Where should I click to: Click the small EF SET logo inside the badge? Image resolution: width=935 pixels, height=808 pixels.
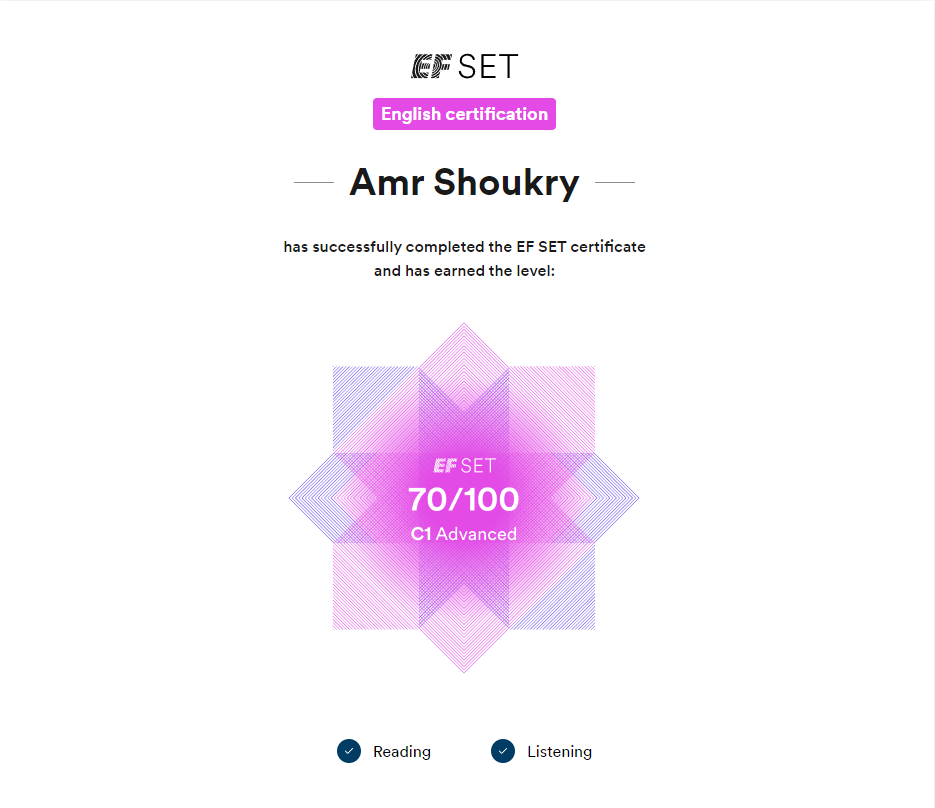click(464, 466)
